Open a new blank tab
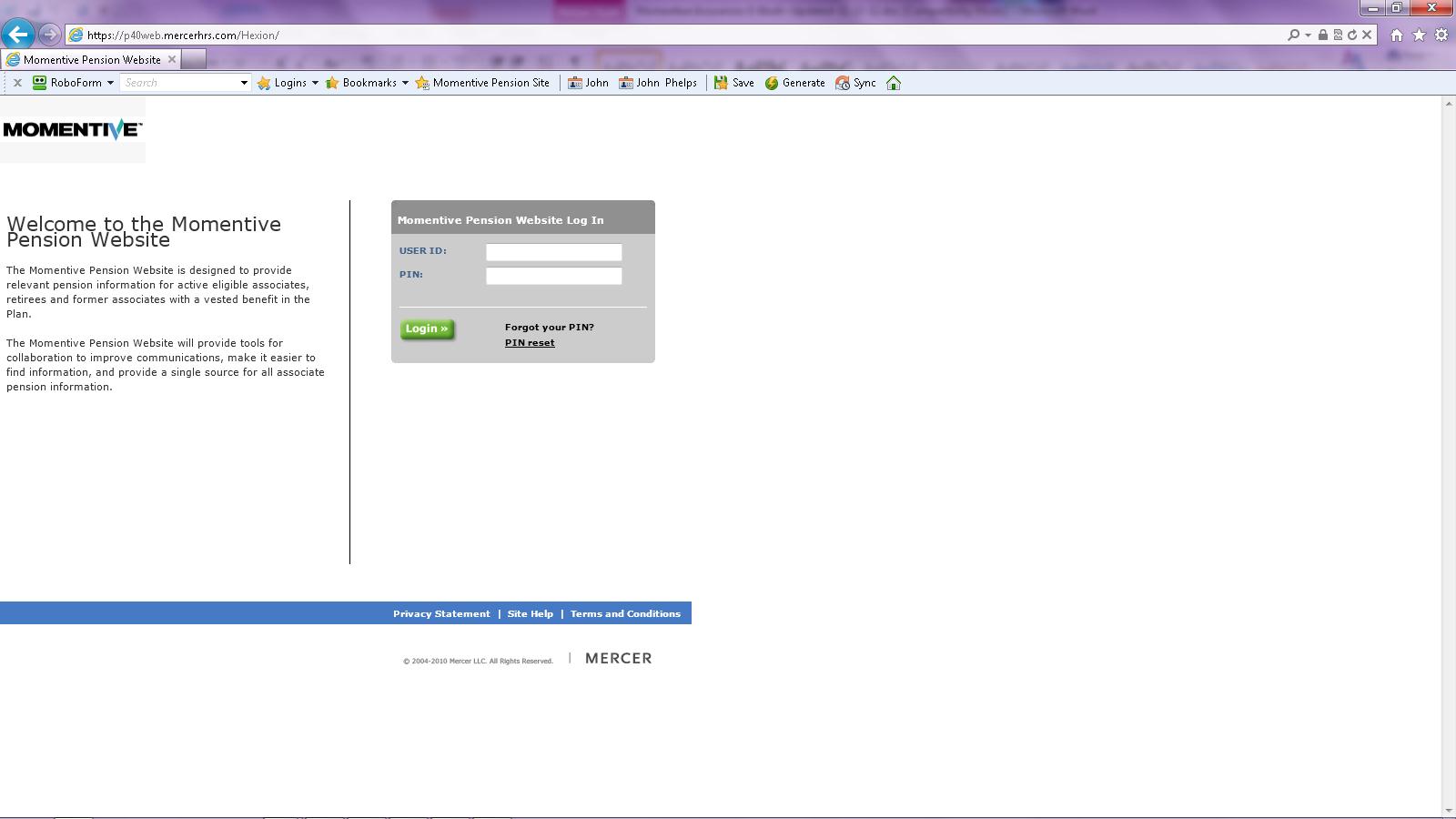This screenshot has height=819, width=1456. (x=193, y=59)
